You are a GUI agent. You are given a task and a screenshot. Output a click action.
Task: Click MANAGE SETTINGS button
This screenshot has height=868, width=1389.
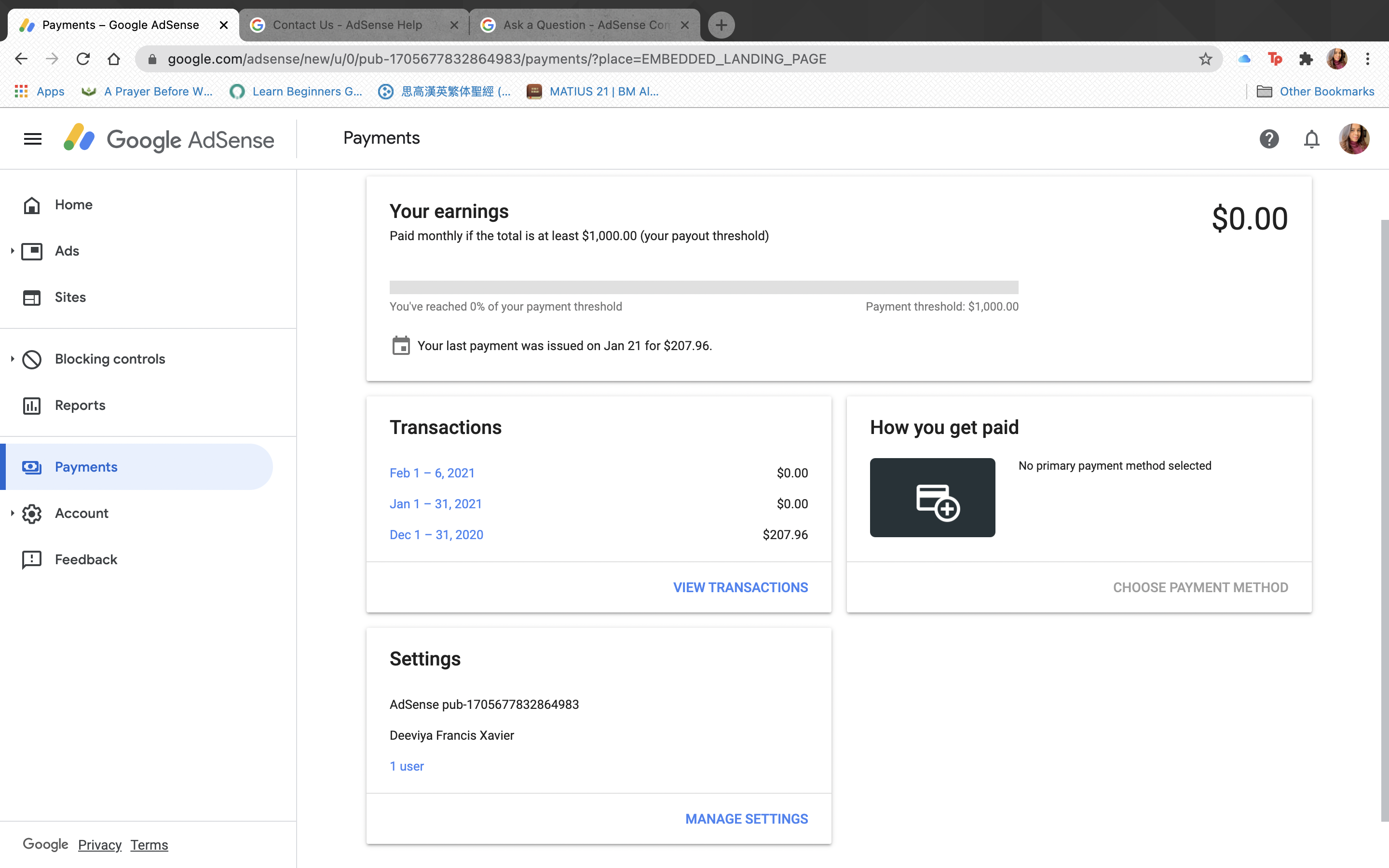(746, 819)
